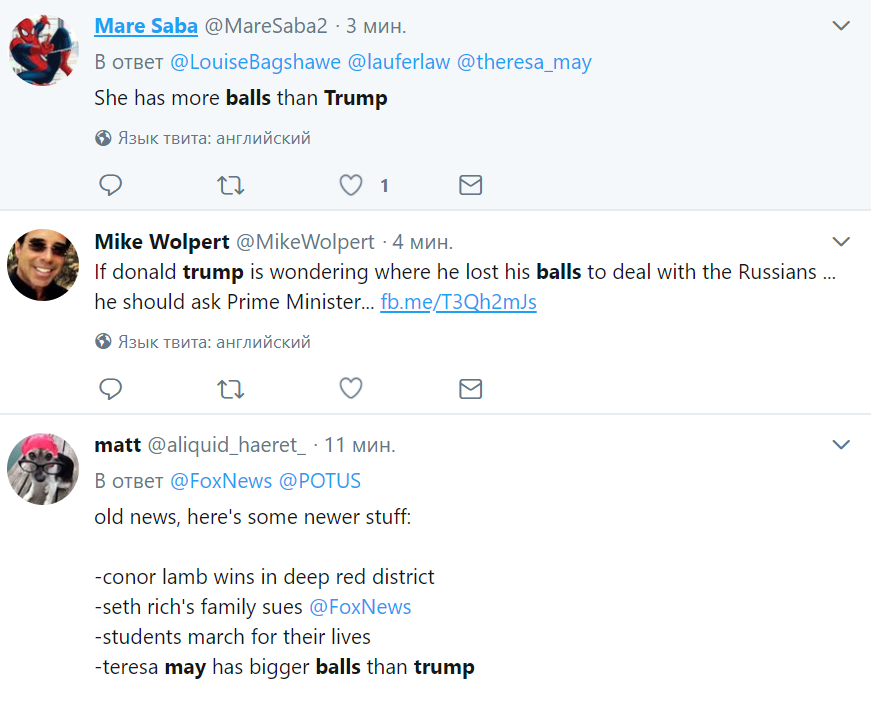
Task: Open more options for Mare Saba's tweet
Action: [x=841, y=26]
